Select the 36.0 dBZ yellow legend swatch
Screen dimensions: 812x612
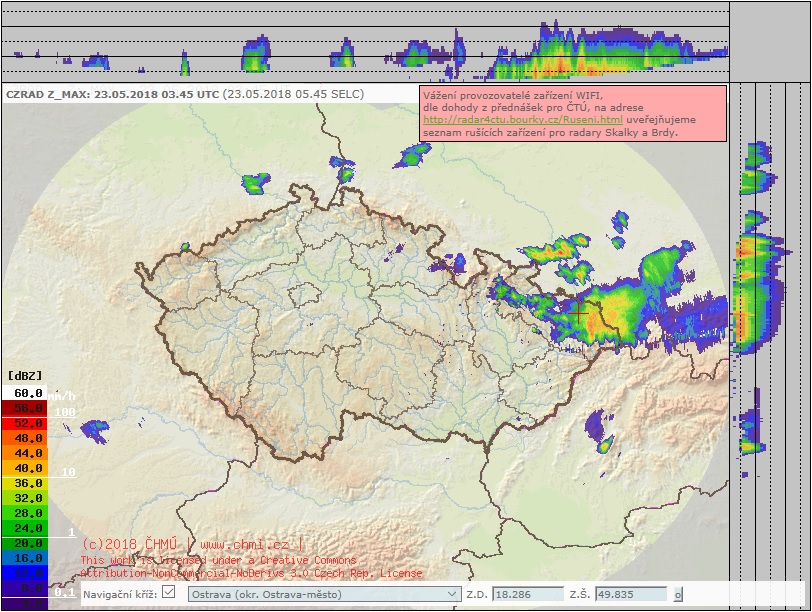(x=27, y=483)
